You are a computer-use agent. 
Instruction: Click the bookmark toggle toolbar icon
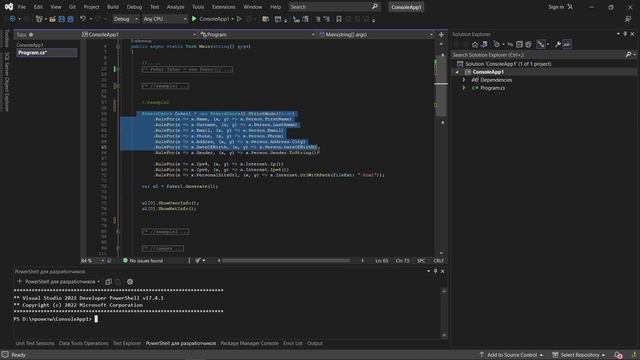point(339,19)
